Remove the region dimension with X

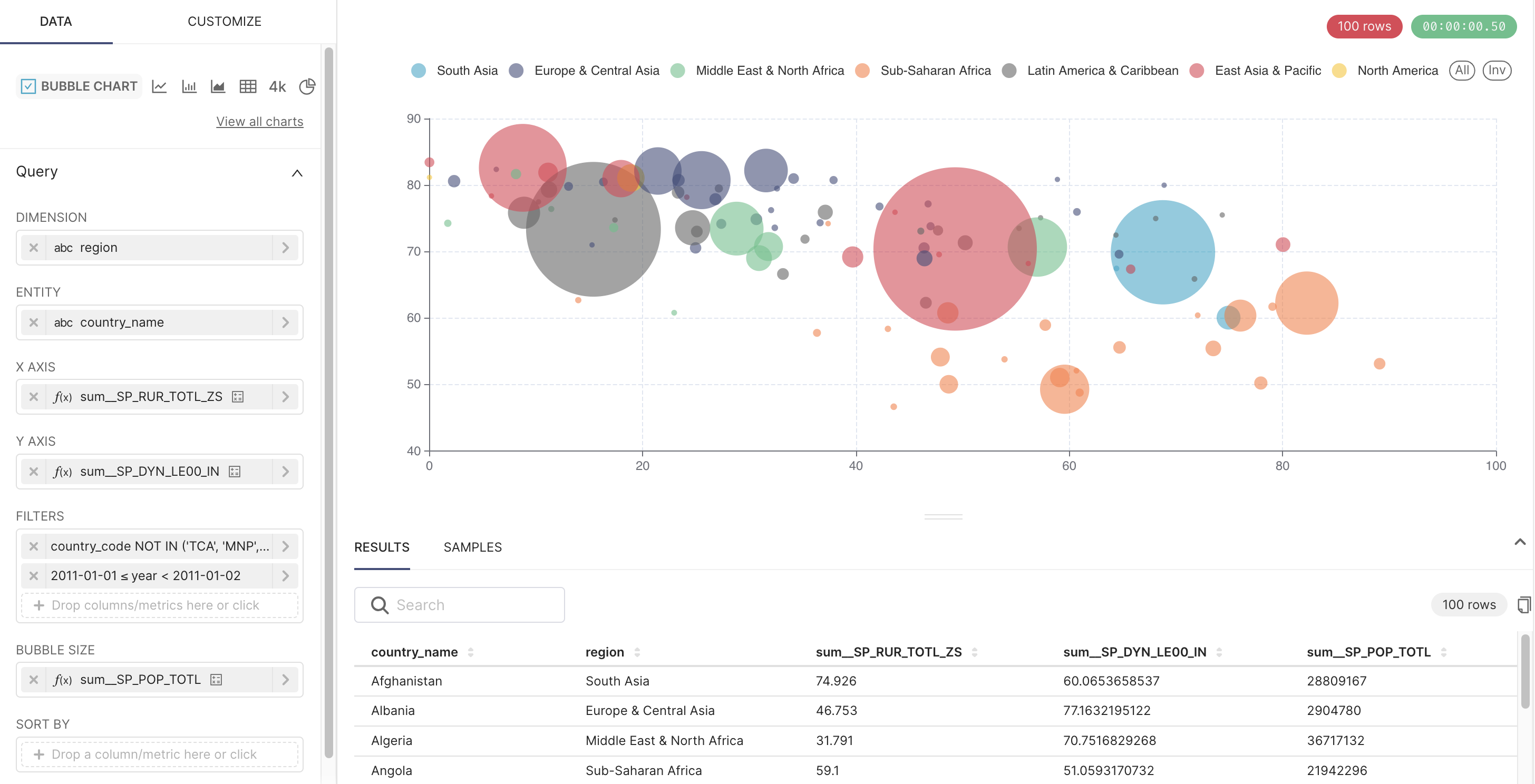tap(33, 247)
